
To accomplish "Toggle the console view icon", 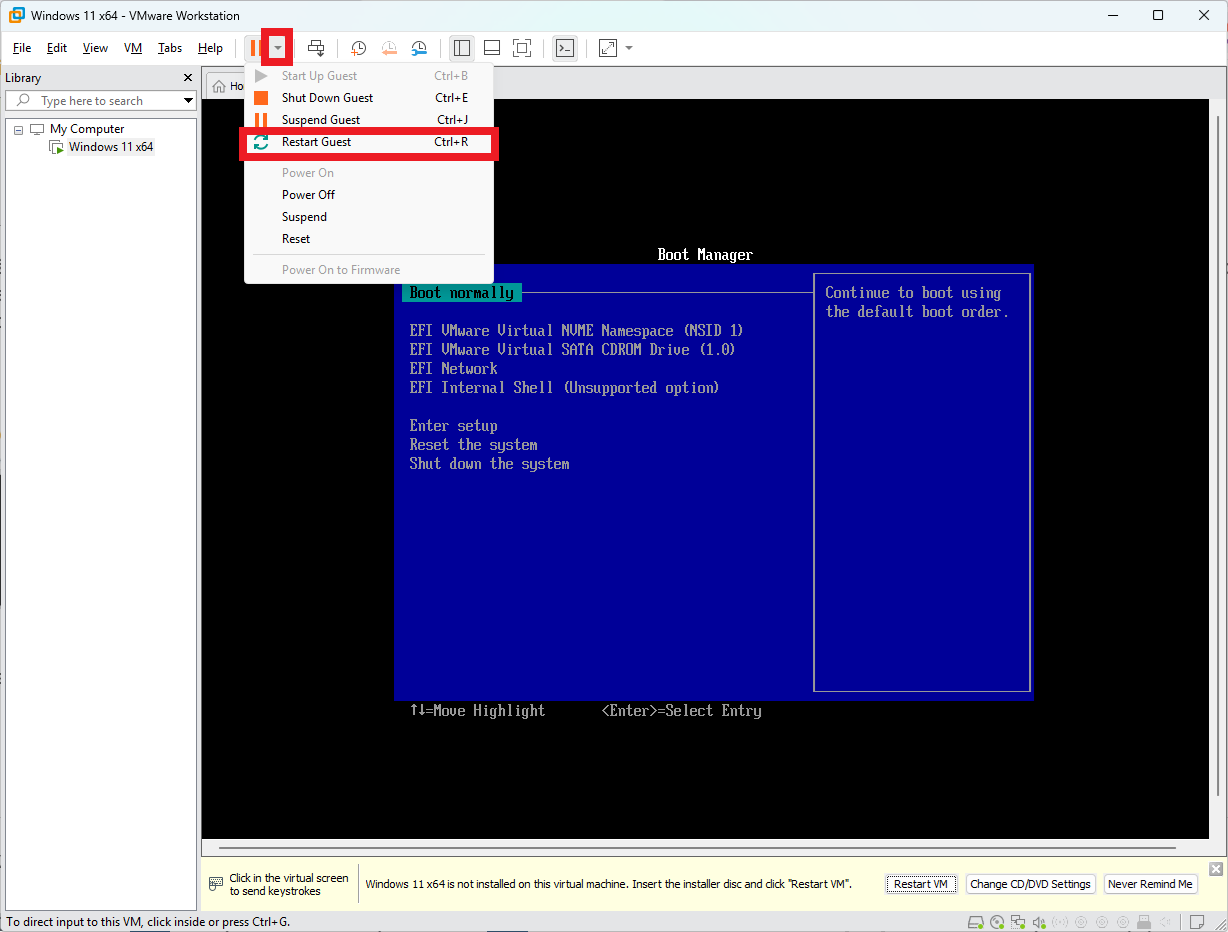I will [x=565, y=48].
